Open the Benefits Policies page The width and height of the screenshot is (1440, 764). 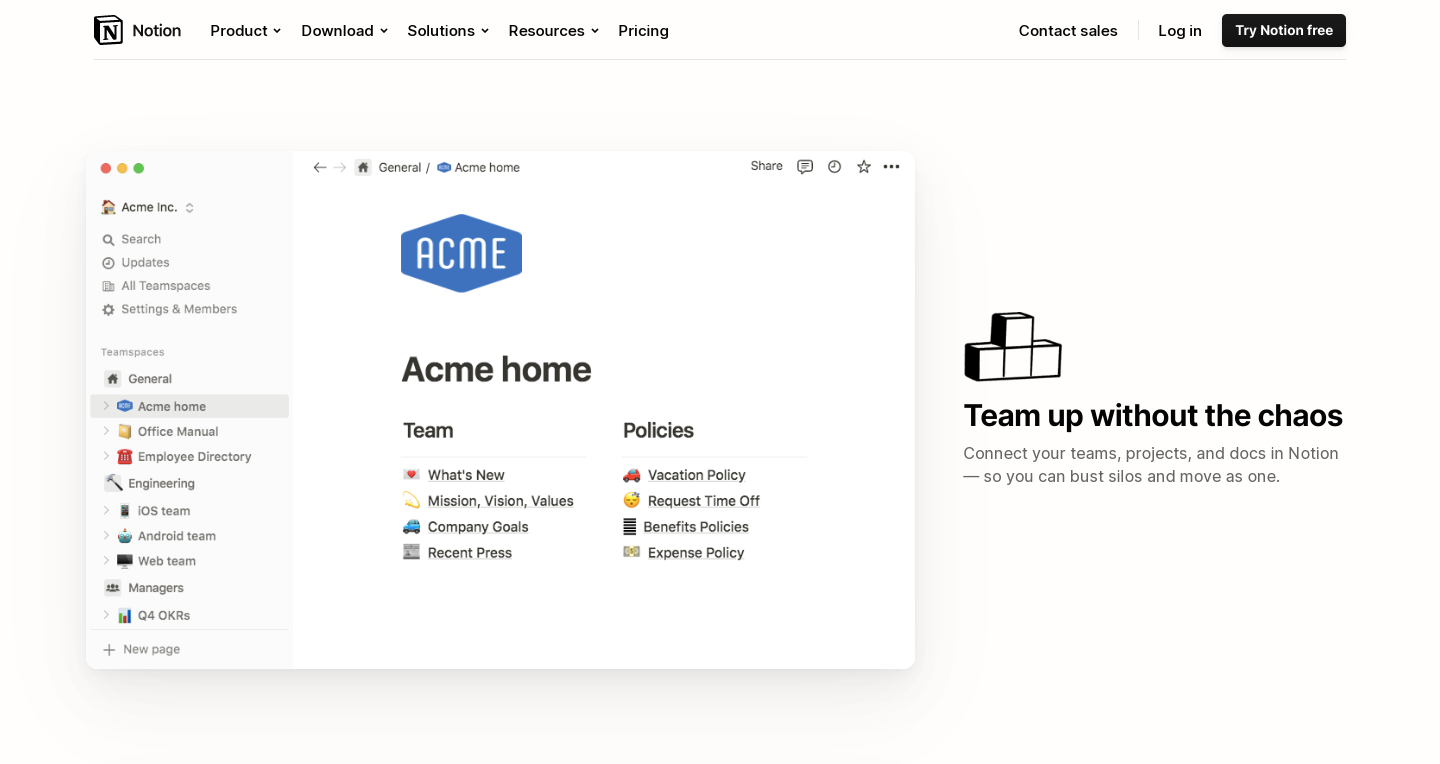click(696, 527)
